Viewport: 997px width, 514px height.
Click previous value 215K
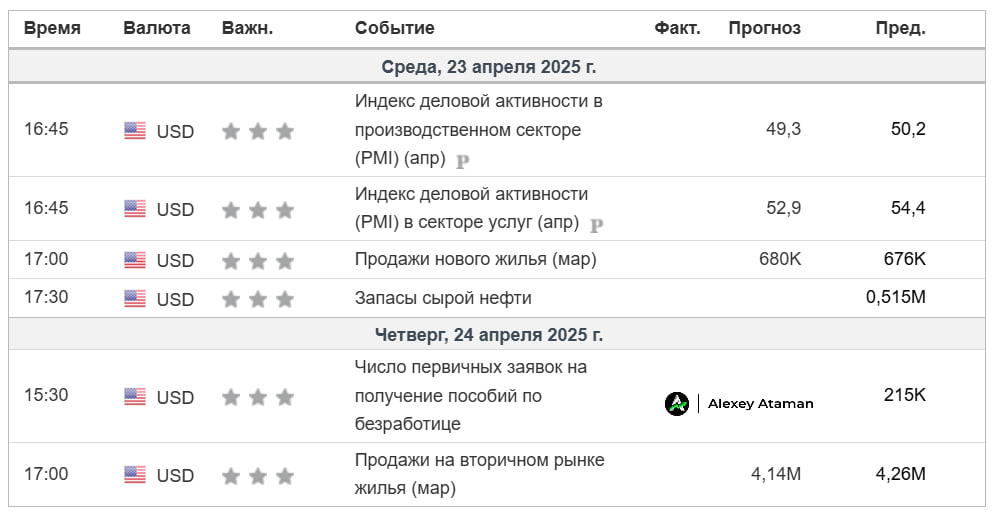pyautogui.click(x=905, y=394)
